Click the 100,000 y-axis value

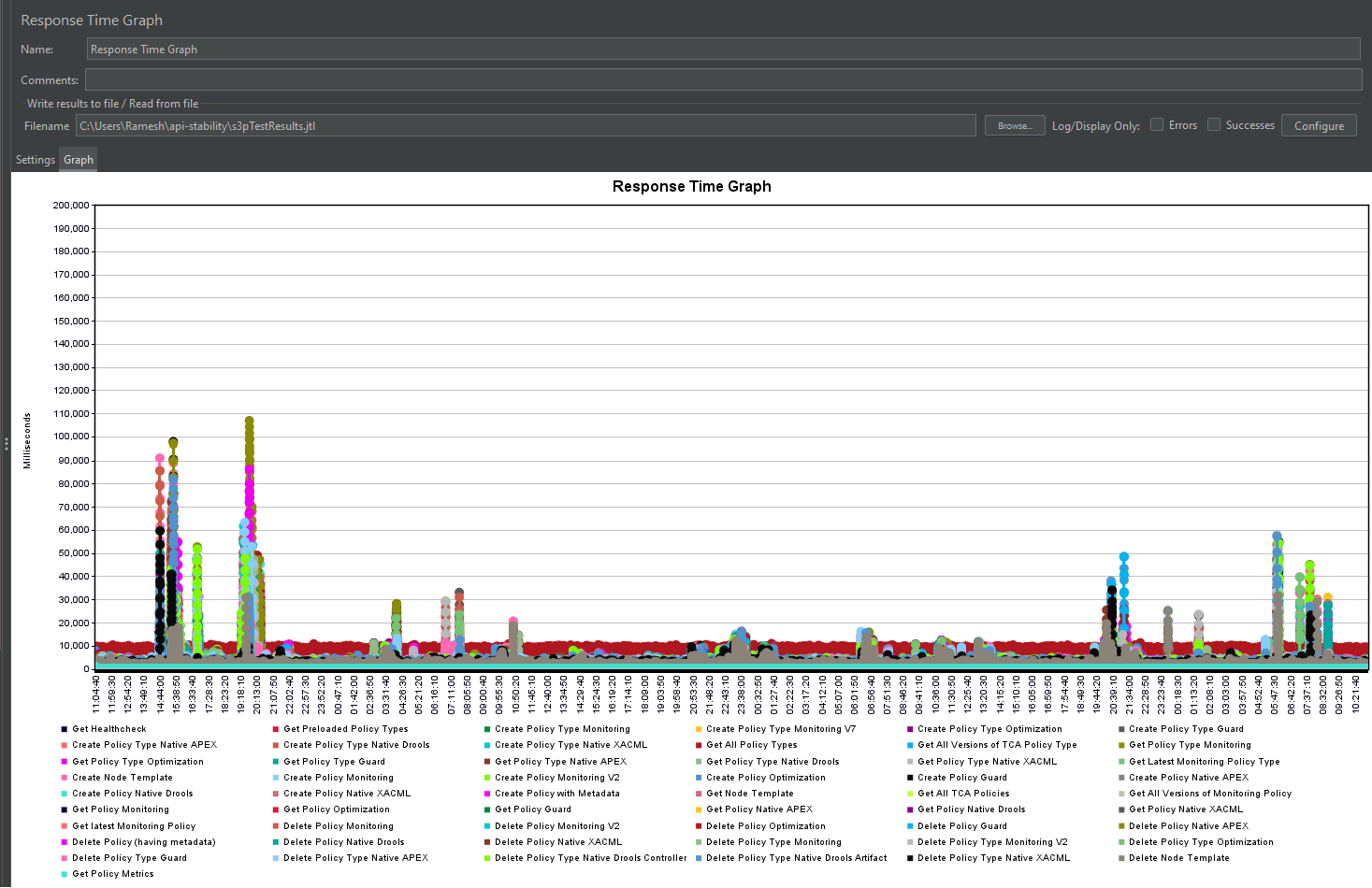point(71,437)
